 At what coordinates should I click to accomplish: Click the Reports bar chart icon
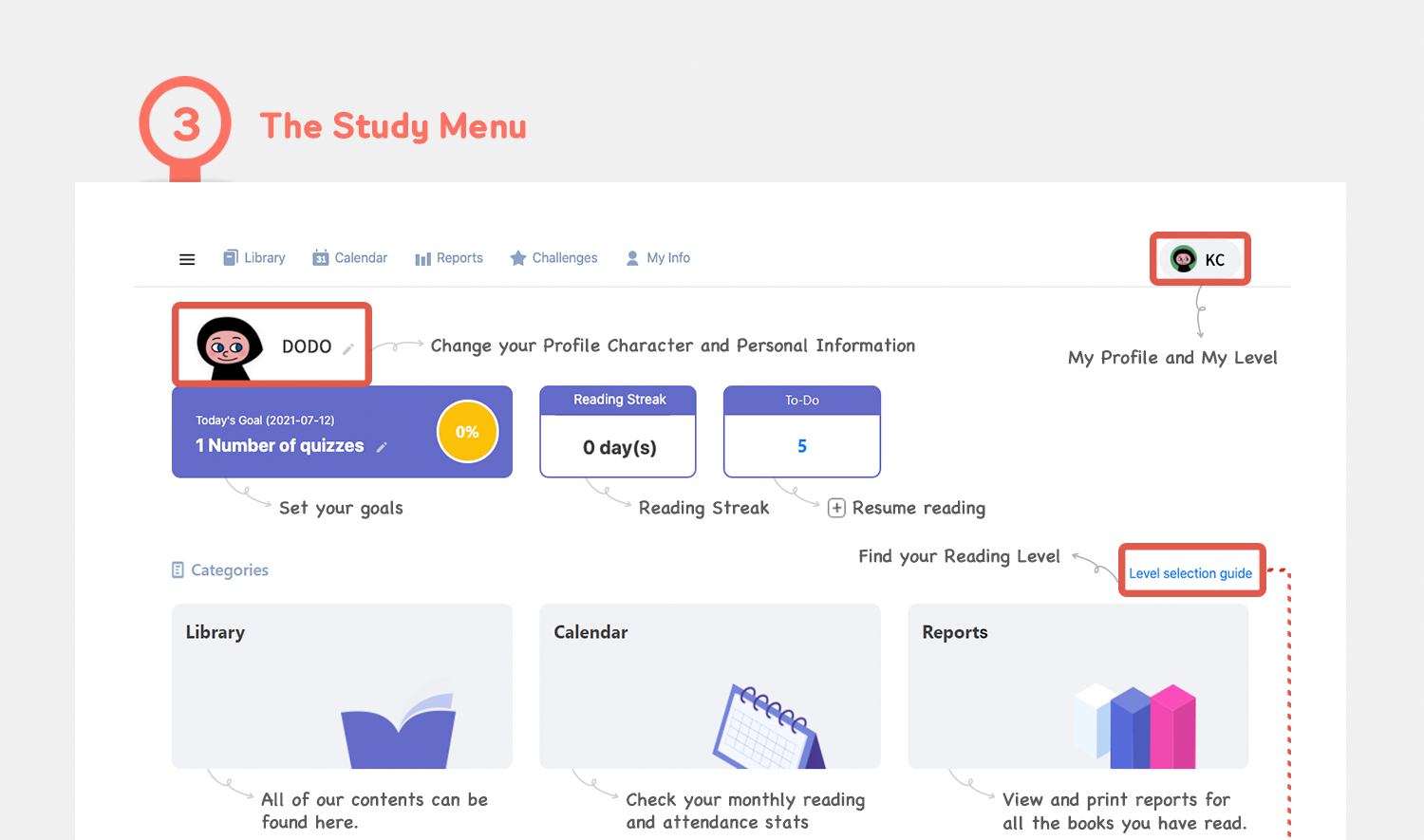(422, 259)
